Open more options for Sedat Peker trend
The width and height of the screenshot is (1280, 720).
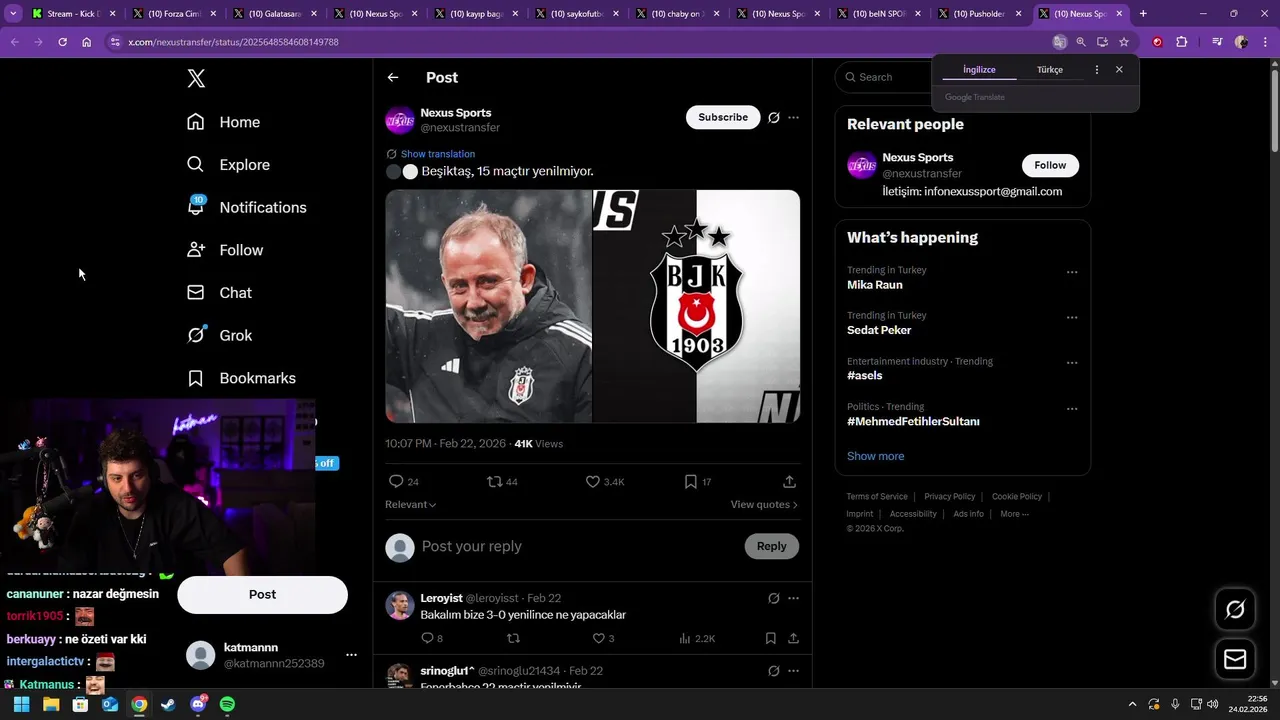(1072, 318)
